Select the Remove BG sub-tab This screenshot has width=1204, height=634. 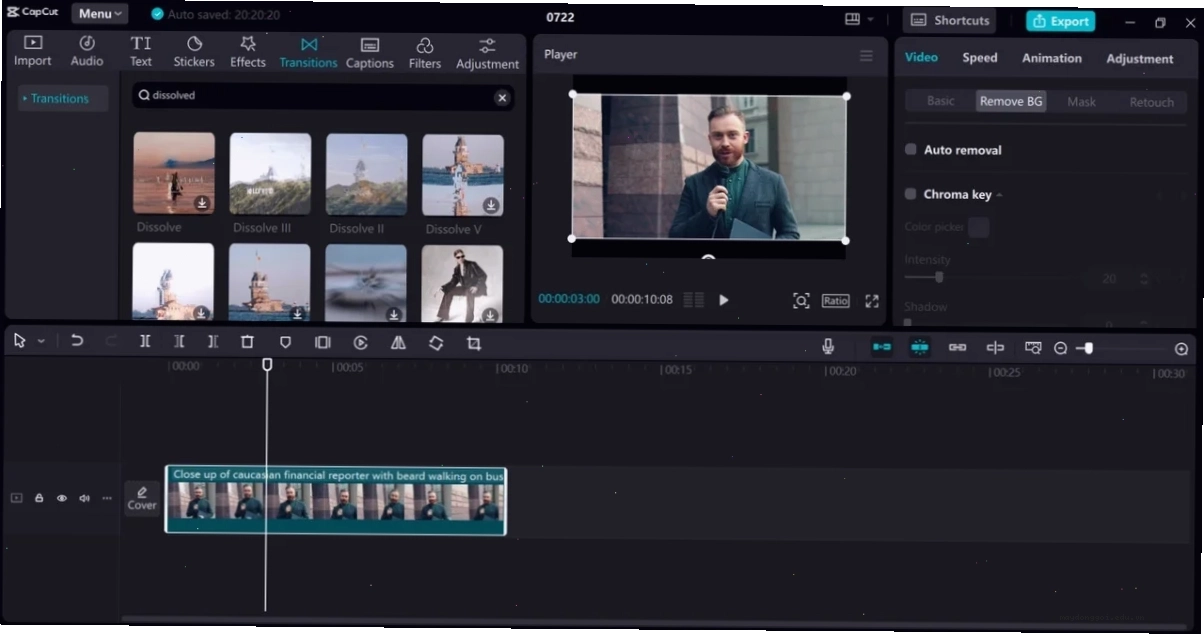1011,101
